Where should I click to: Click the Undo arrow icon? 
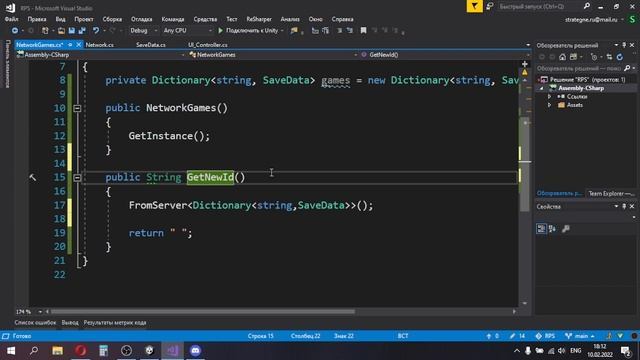click(96, 31)
